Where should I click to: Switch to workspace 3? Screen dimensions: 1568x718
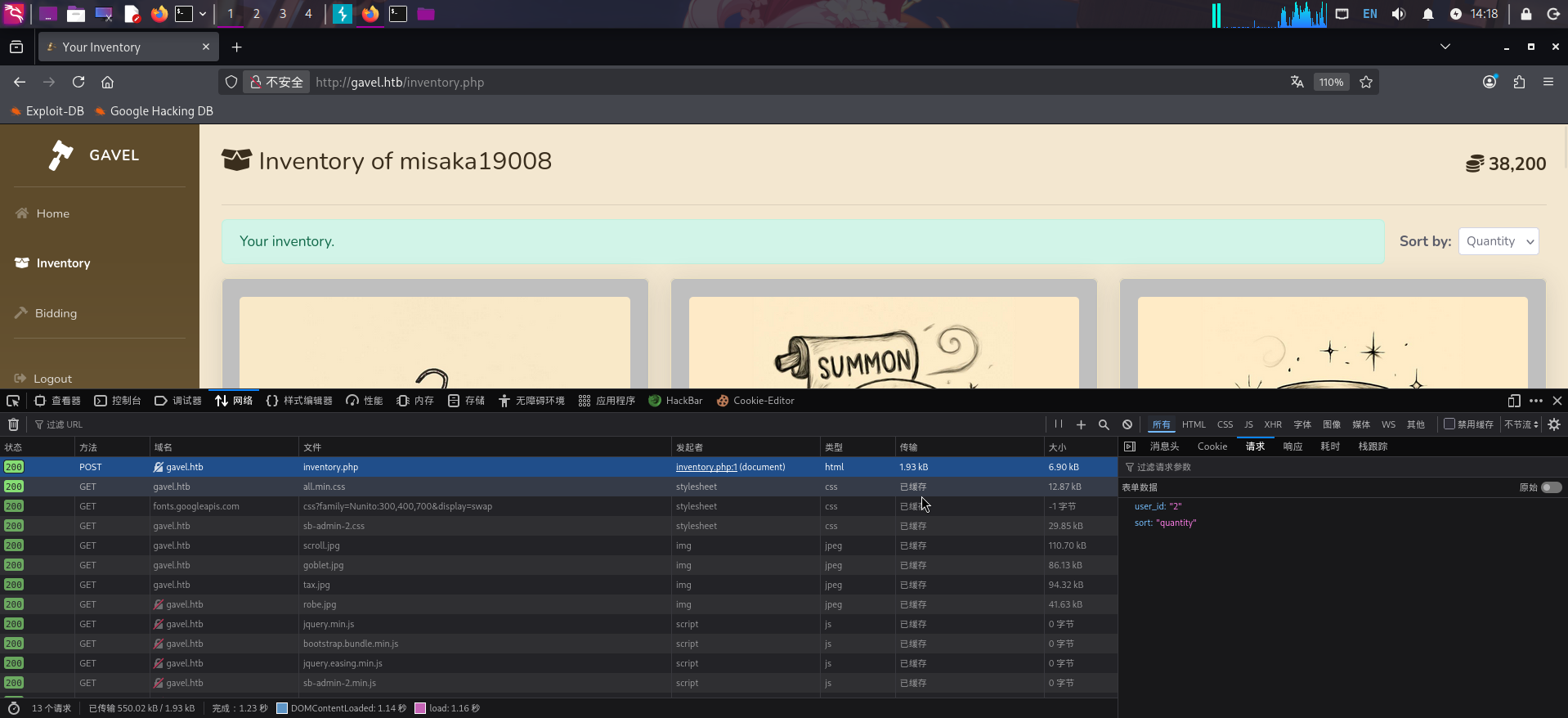pyautogui.click(x=282, y=14)
